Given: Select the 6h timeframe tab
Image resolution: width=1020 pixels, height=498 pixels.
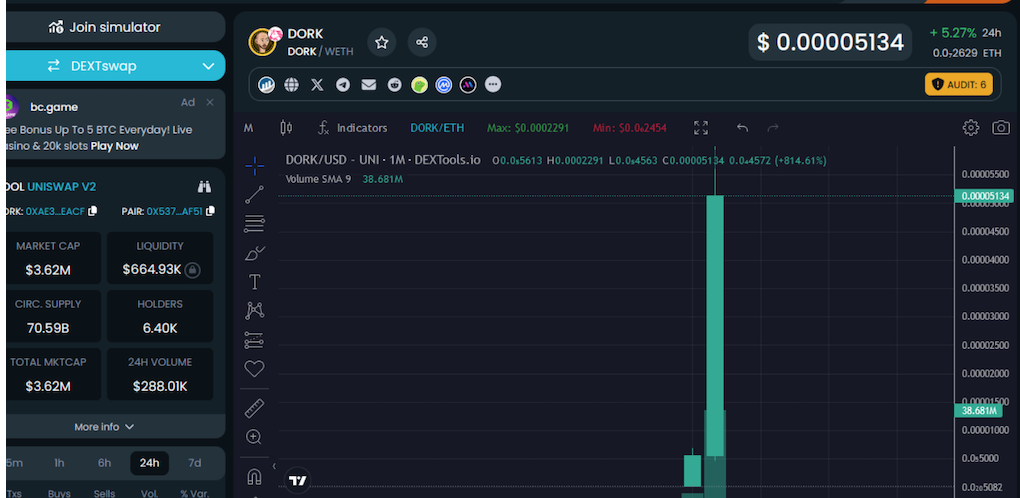Looking at the screenshot, I should point(104,463).
